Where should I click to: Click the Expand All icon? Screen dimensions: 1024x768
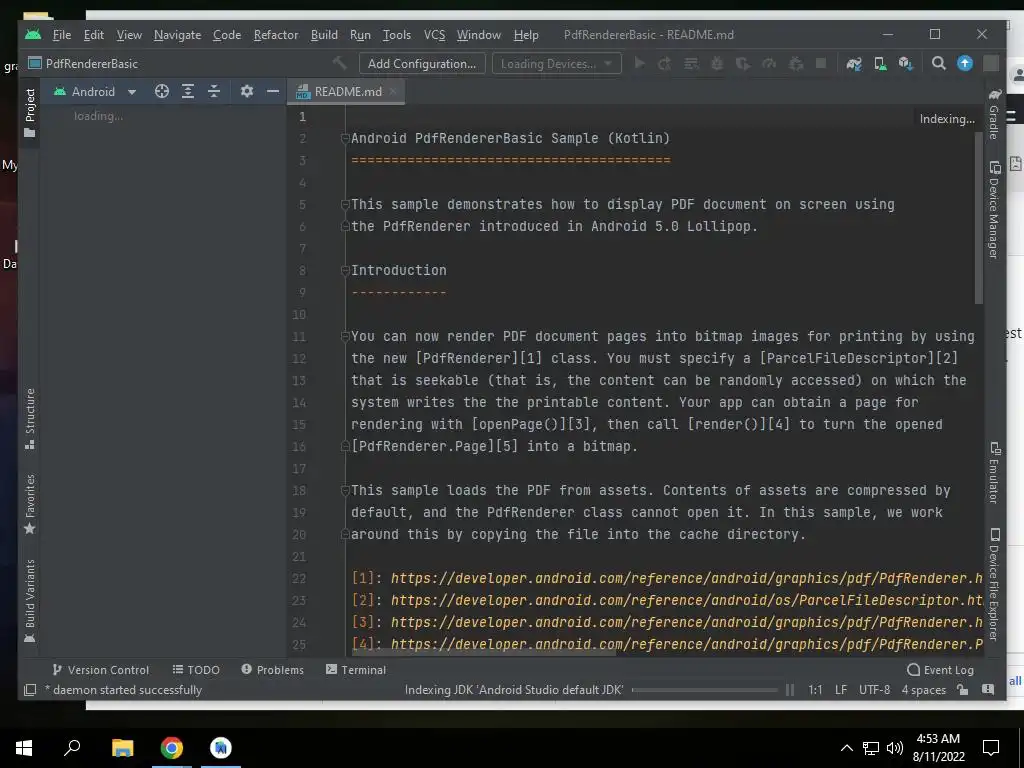(188, 91)
